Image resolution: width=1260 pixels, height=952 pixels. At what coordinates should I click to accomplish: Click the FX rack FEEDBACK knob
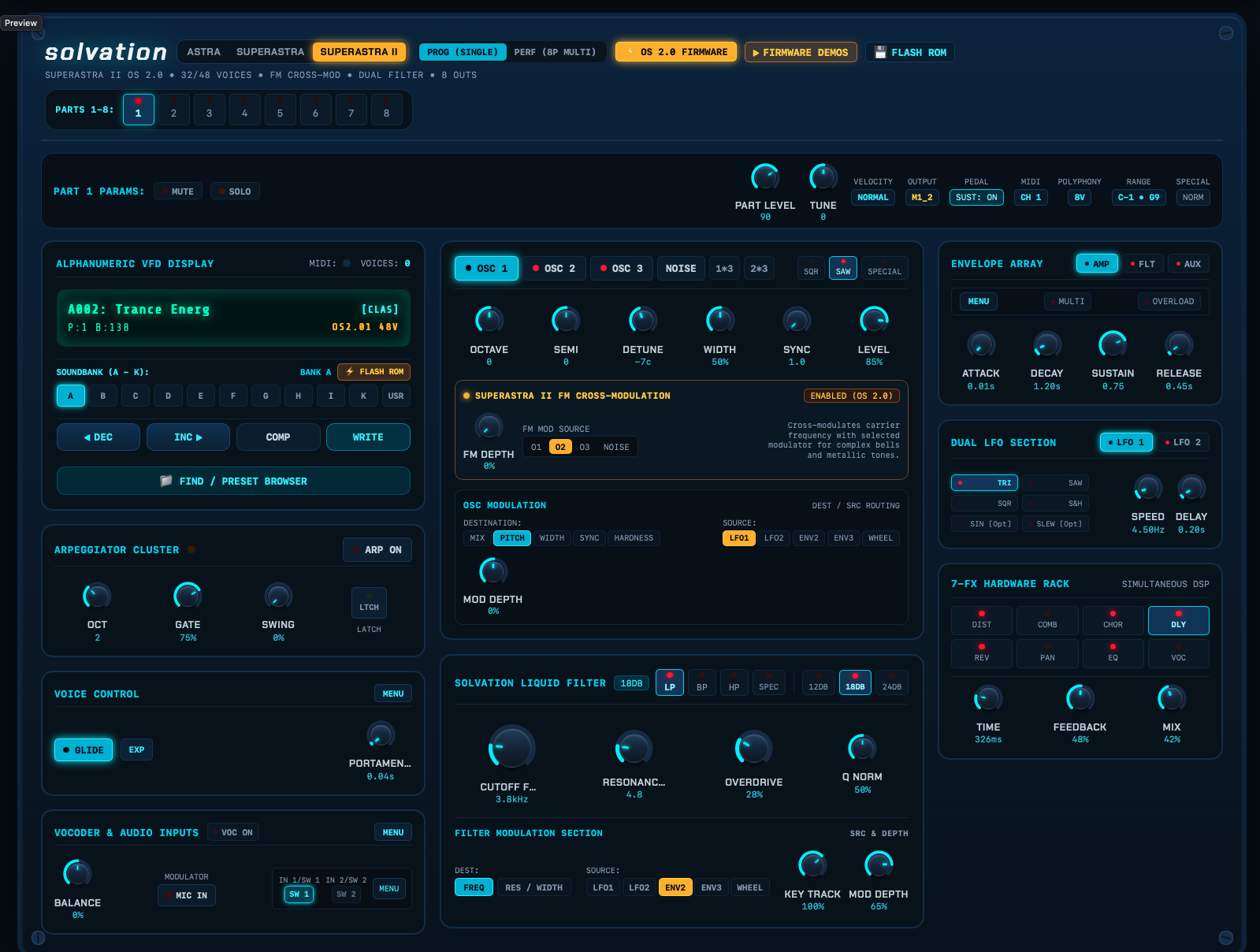tap(1080, 697)
